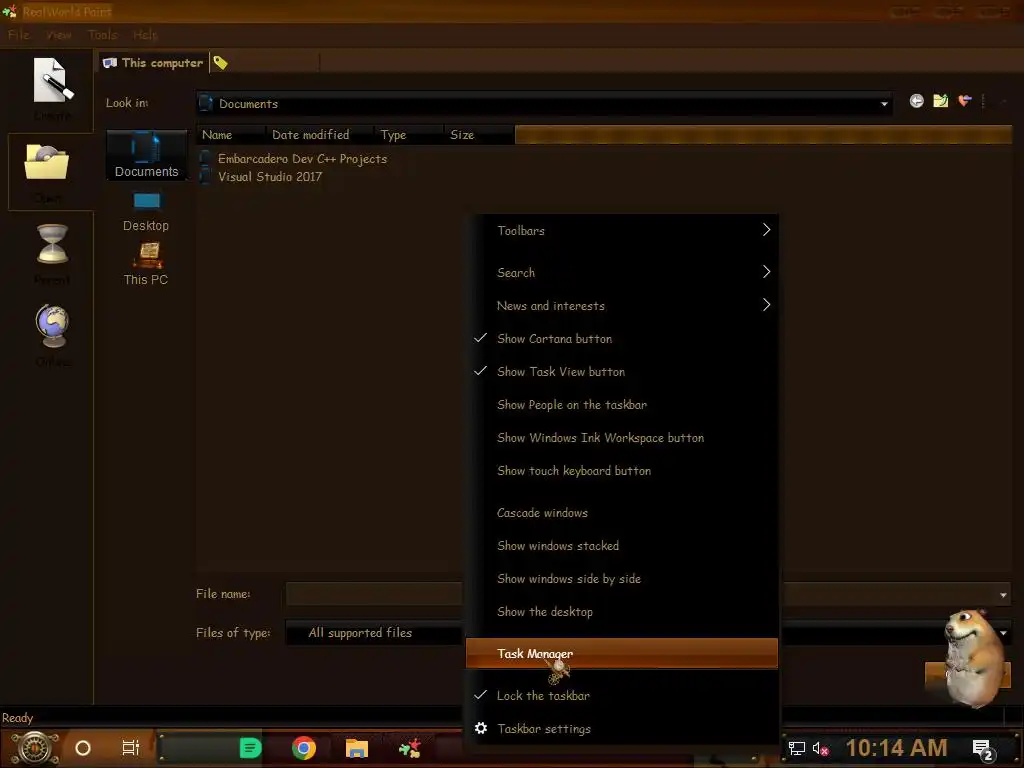The width and height of the screenshot is (1024, 768).
Task: Click the create new folder icon
Action: pyautogui.click(x=940, y=101)
